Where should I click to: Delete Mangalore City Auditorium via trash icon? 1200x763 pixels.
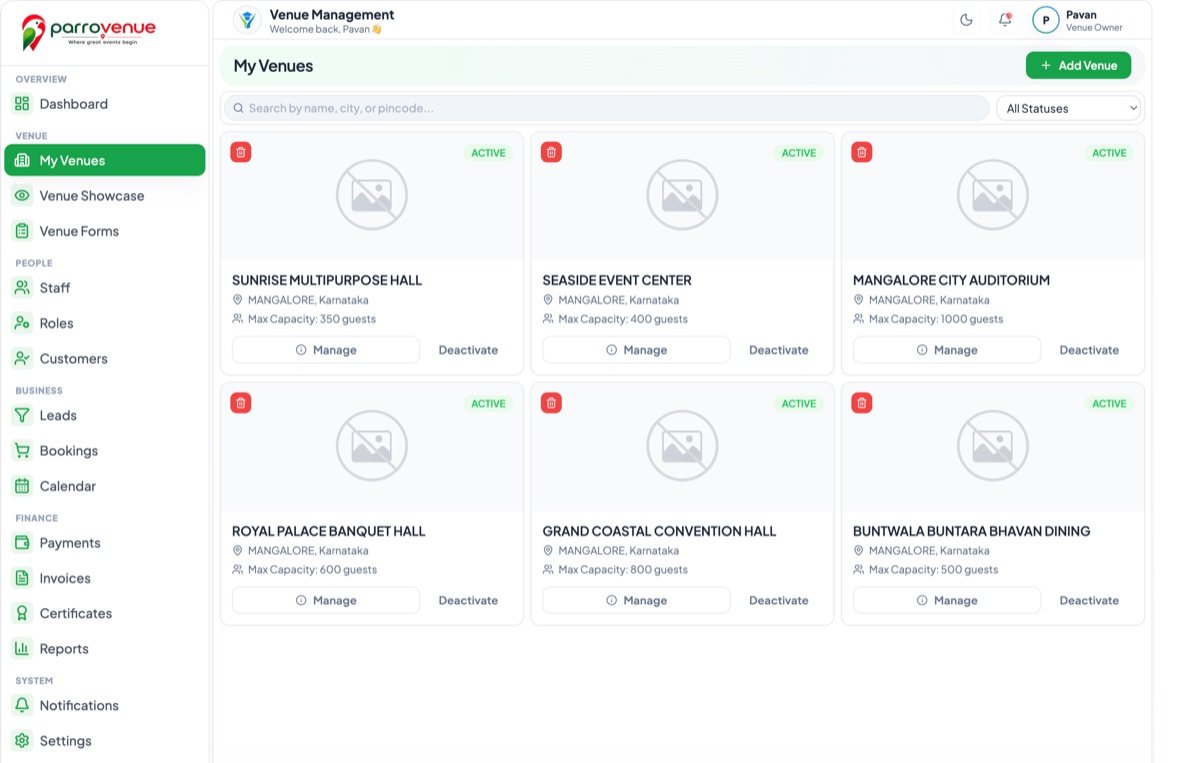click(x=862, y=152)
